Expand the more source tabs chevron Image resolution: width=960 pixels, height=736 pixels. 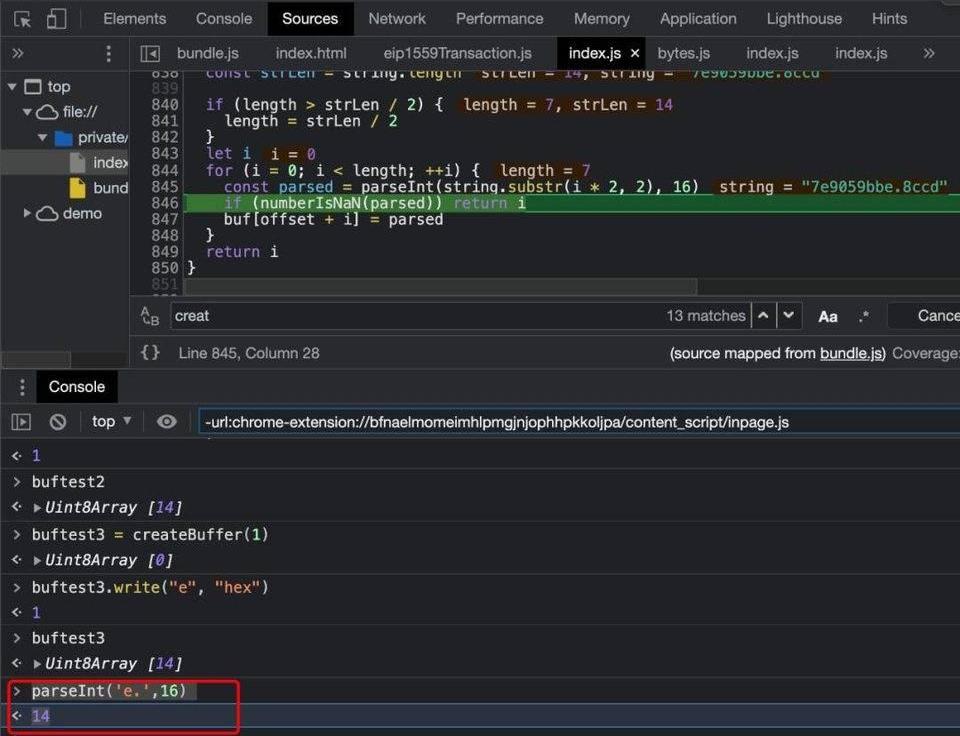[929, 53]
